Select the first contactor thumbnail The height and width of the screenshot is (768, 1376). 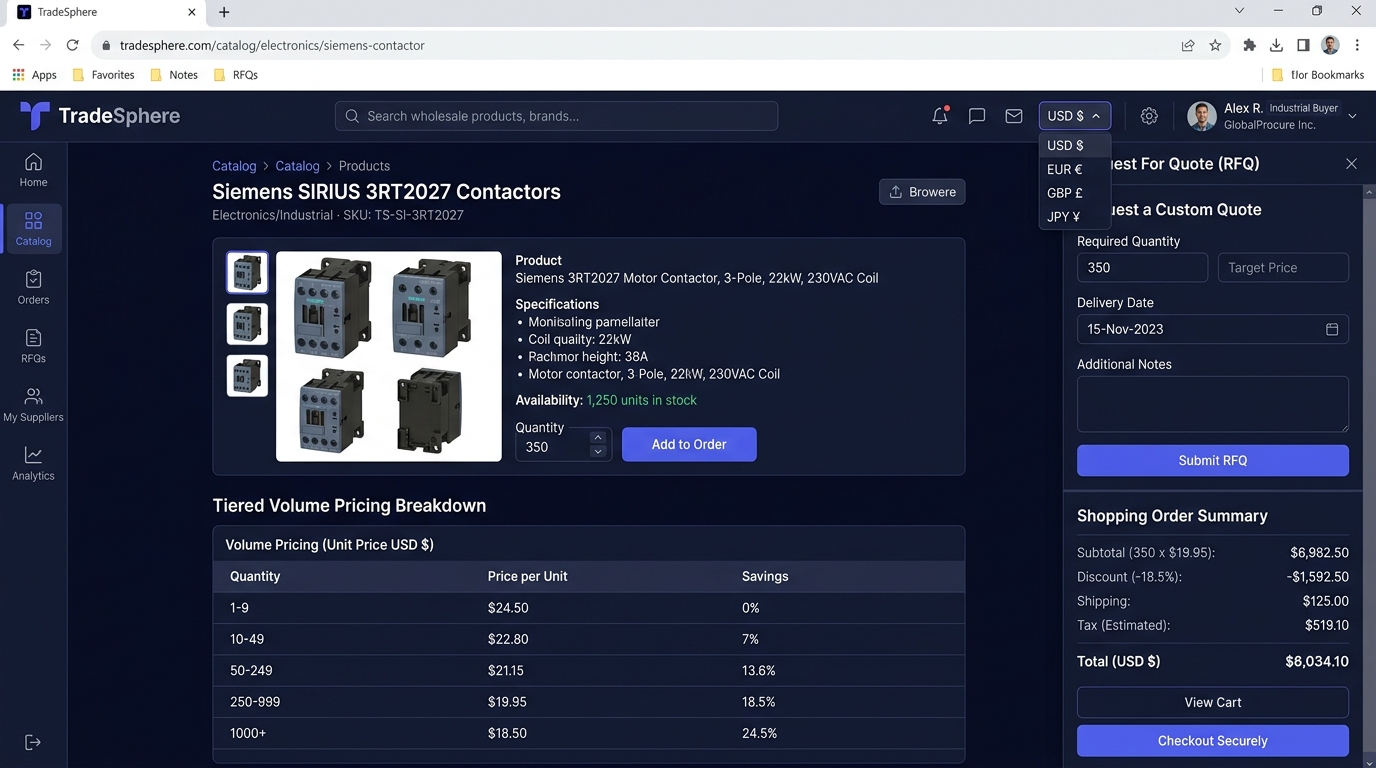click(x=247, y=272)
